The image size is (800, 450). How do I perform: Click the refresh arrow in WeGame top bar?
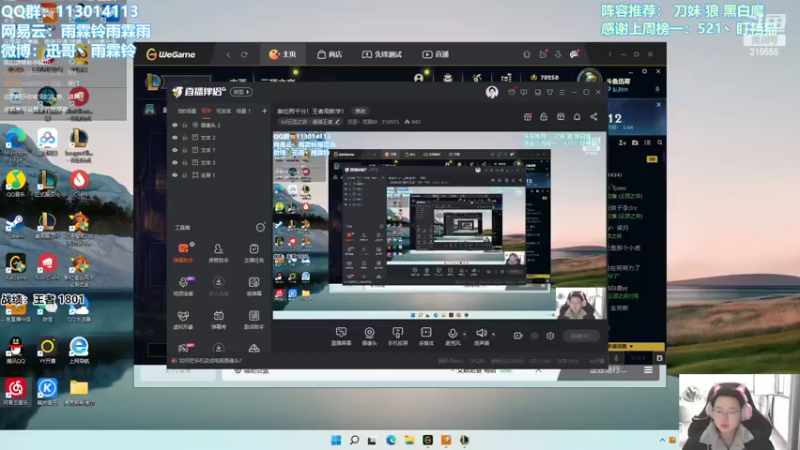click(x=244, y=55)
